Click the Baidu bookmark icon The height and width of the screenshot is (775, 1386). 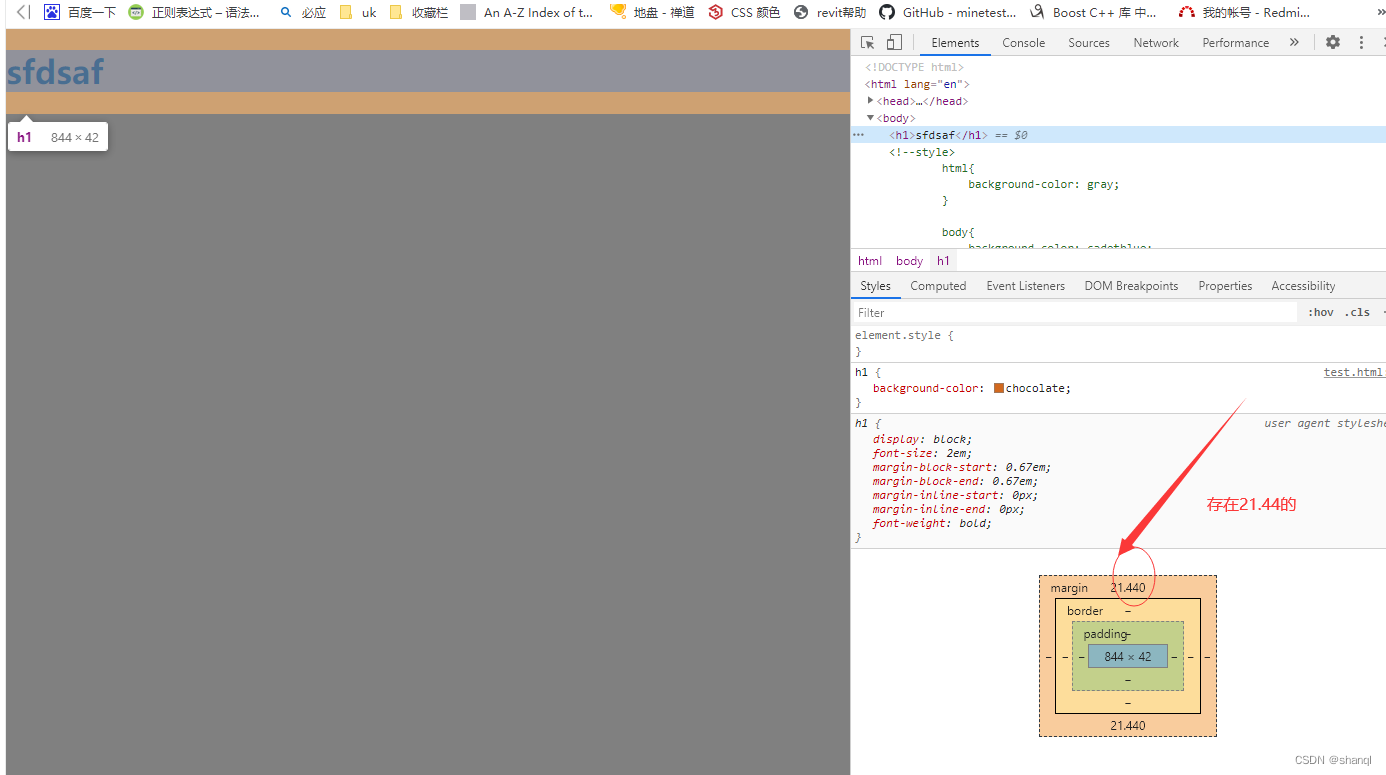click(x=52, y=12)
